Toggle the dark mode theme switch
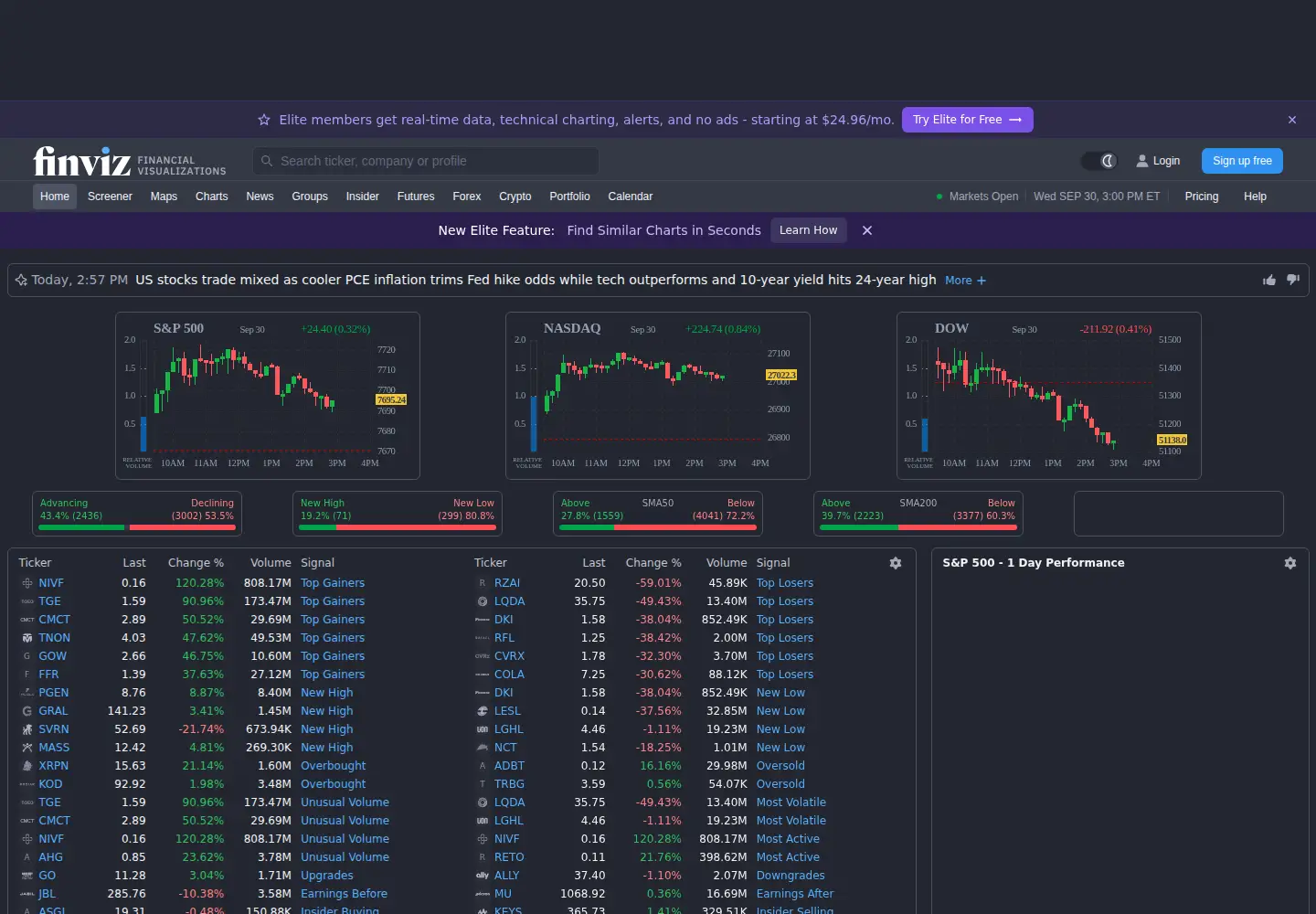Screen dimensions: 1316x914 click(x=1099, y=161)
